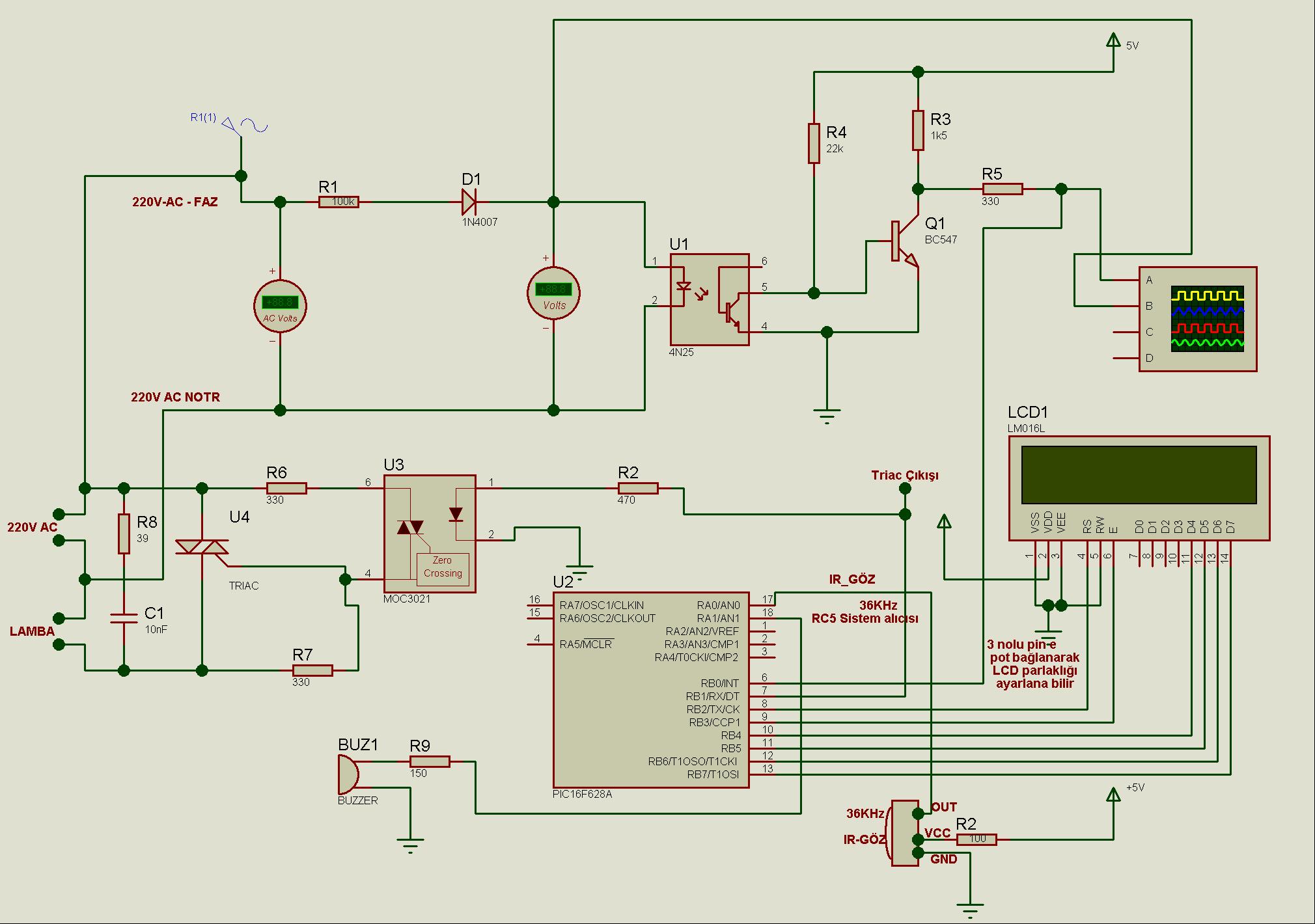Screen dimensions: 1315x924
Task: Click the ground symbol below the buzzer
Action: 410,846
